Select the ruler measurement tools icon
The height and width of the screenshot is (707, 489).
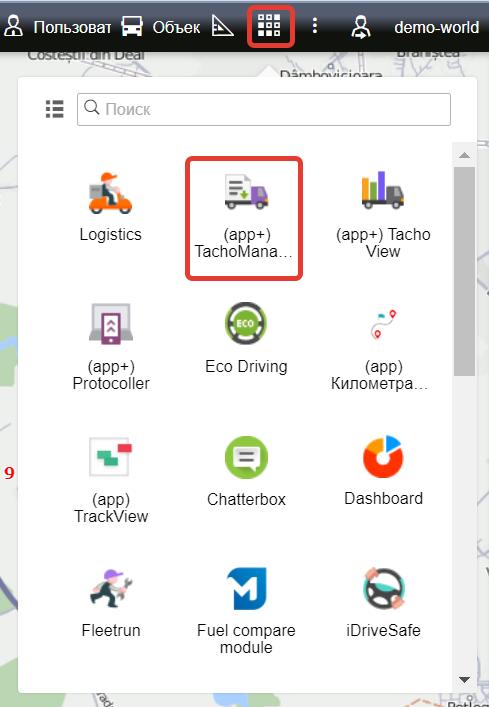pos(223,26)
